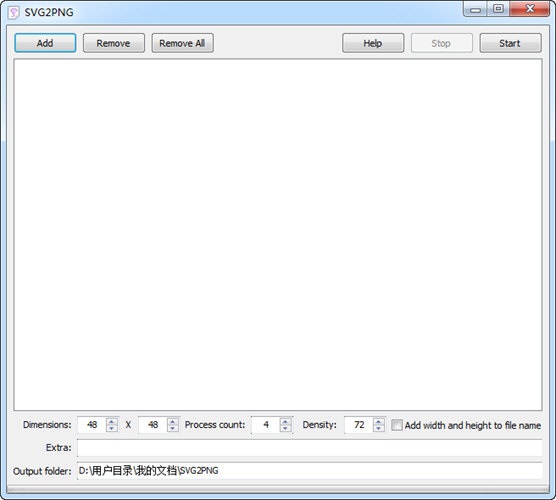Click the Remove All button
Screen dimensions: 556x500
[182, 43]
